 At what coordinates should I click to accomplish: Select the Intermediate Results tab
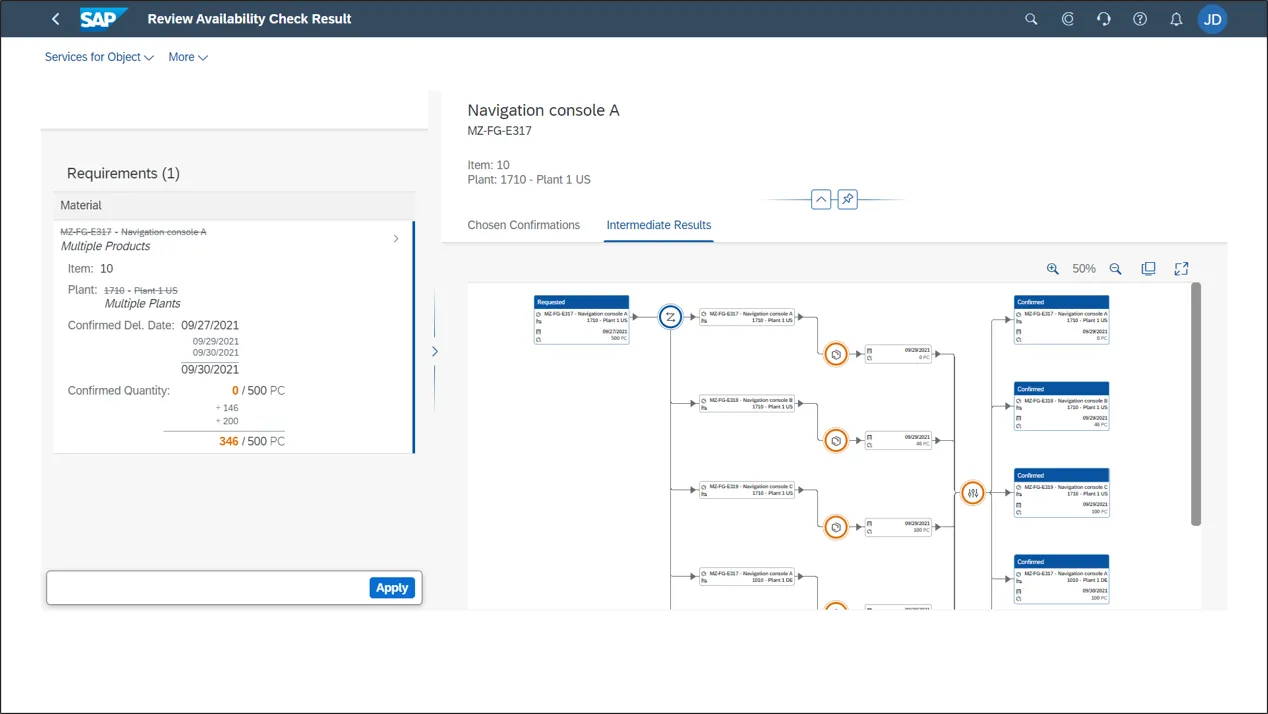(x=658, y=225)
